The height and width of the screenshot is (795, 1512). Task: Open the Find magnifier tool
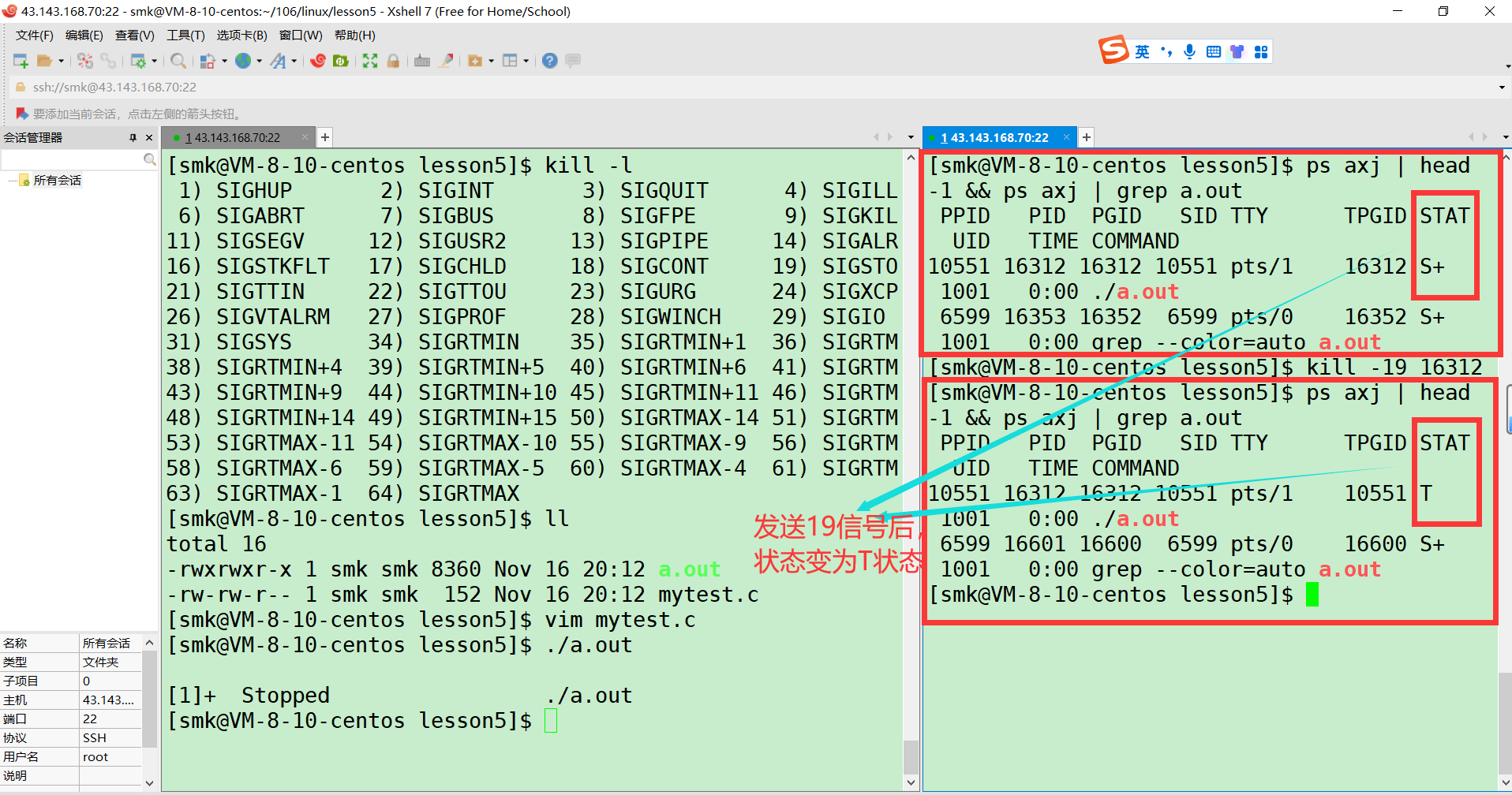coord(178,61)
